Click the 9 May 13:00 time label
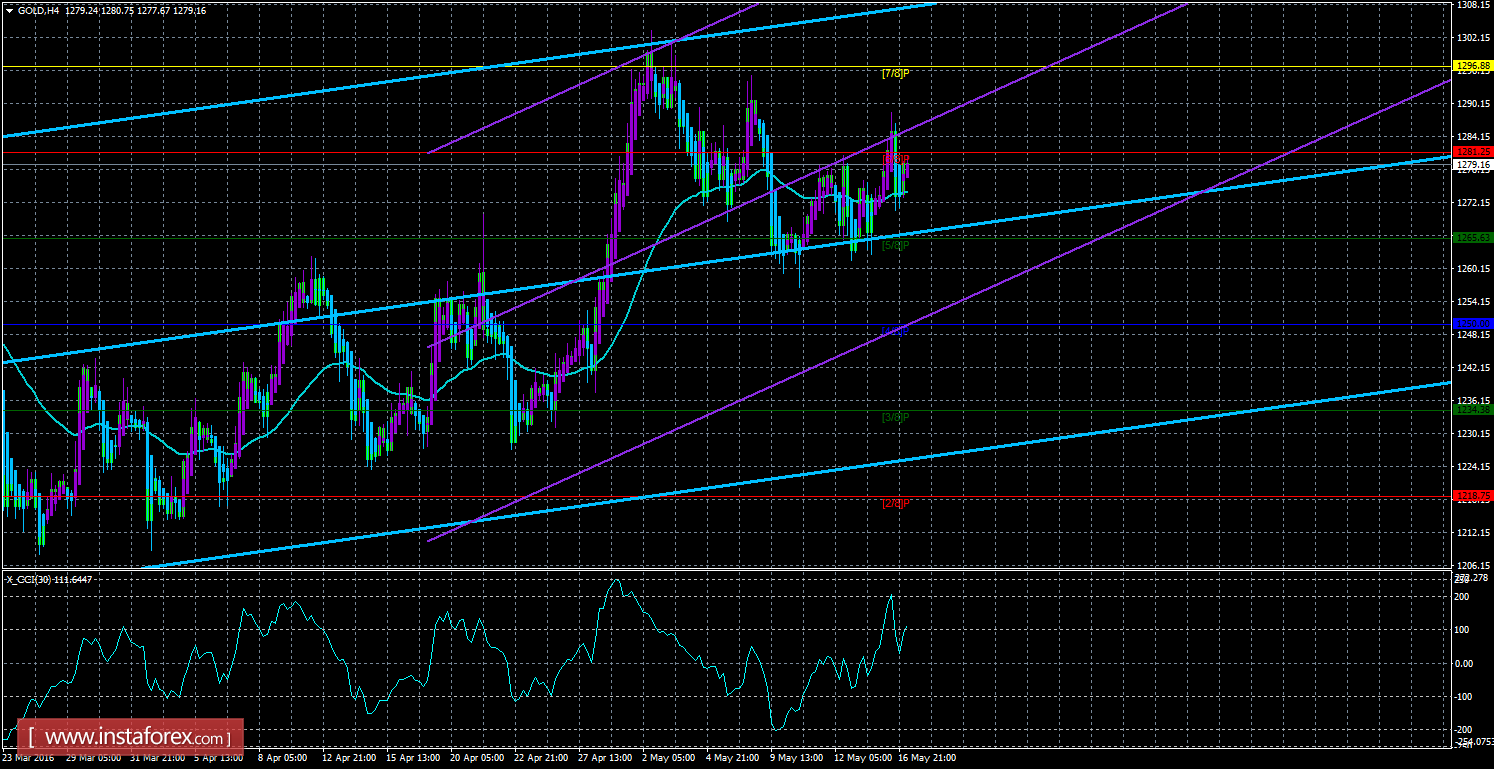Viewport: 1494px width, 769px height. [x=798, y=758]
